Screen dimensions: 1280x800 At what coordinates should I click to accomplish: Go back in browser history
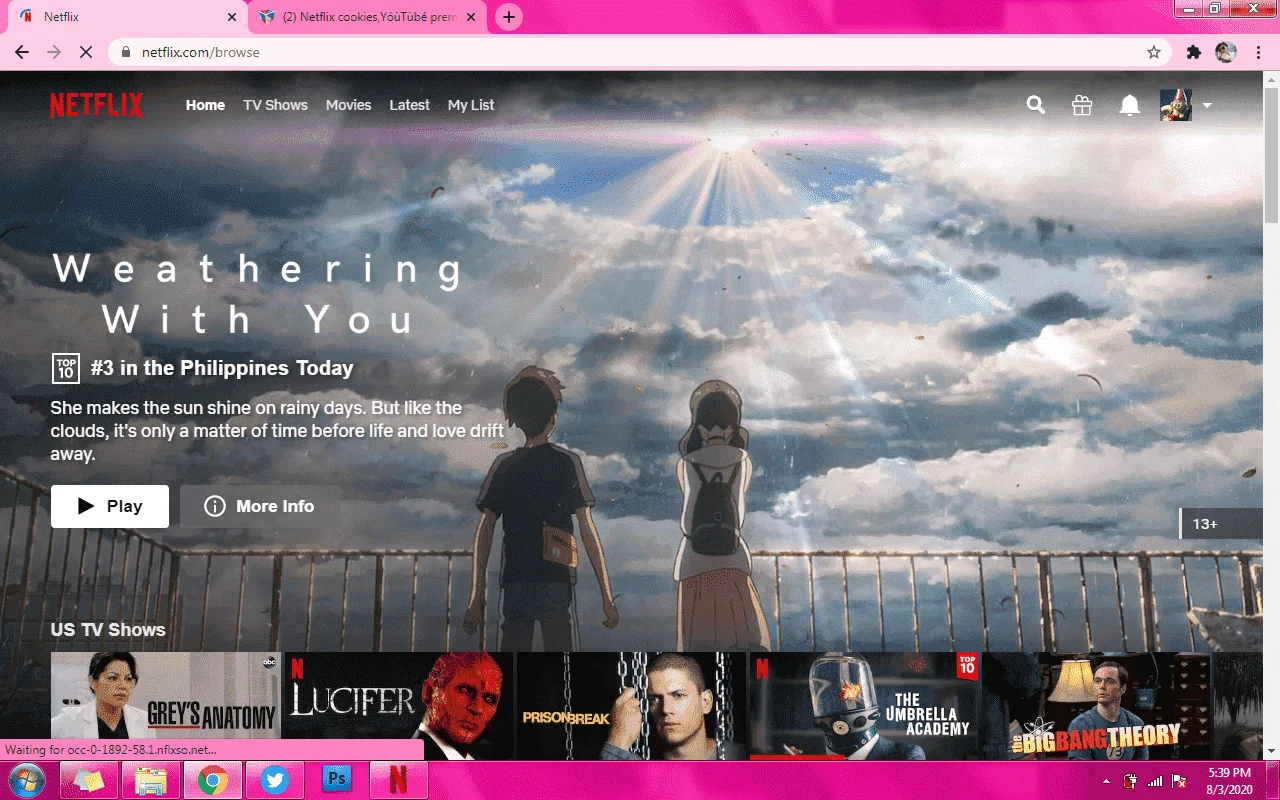22,52
